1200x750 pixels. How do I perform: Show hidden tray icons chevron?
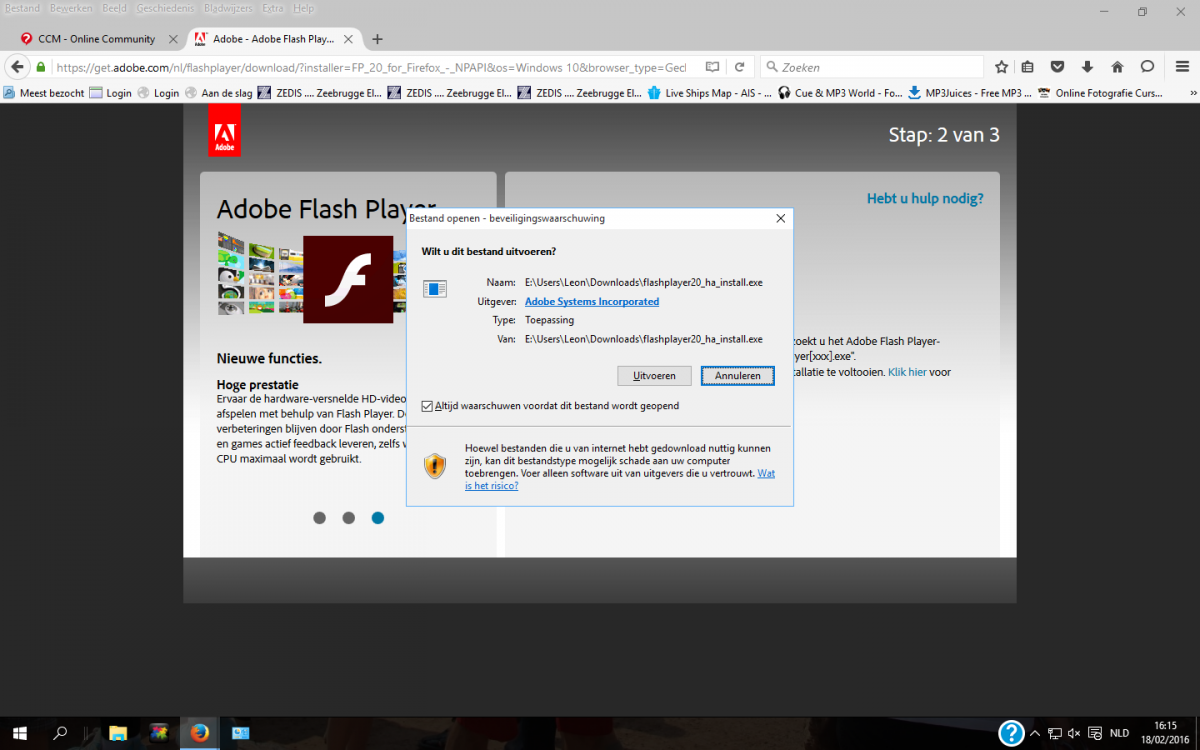coord(1035,733)
